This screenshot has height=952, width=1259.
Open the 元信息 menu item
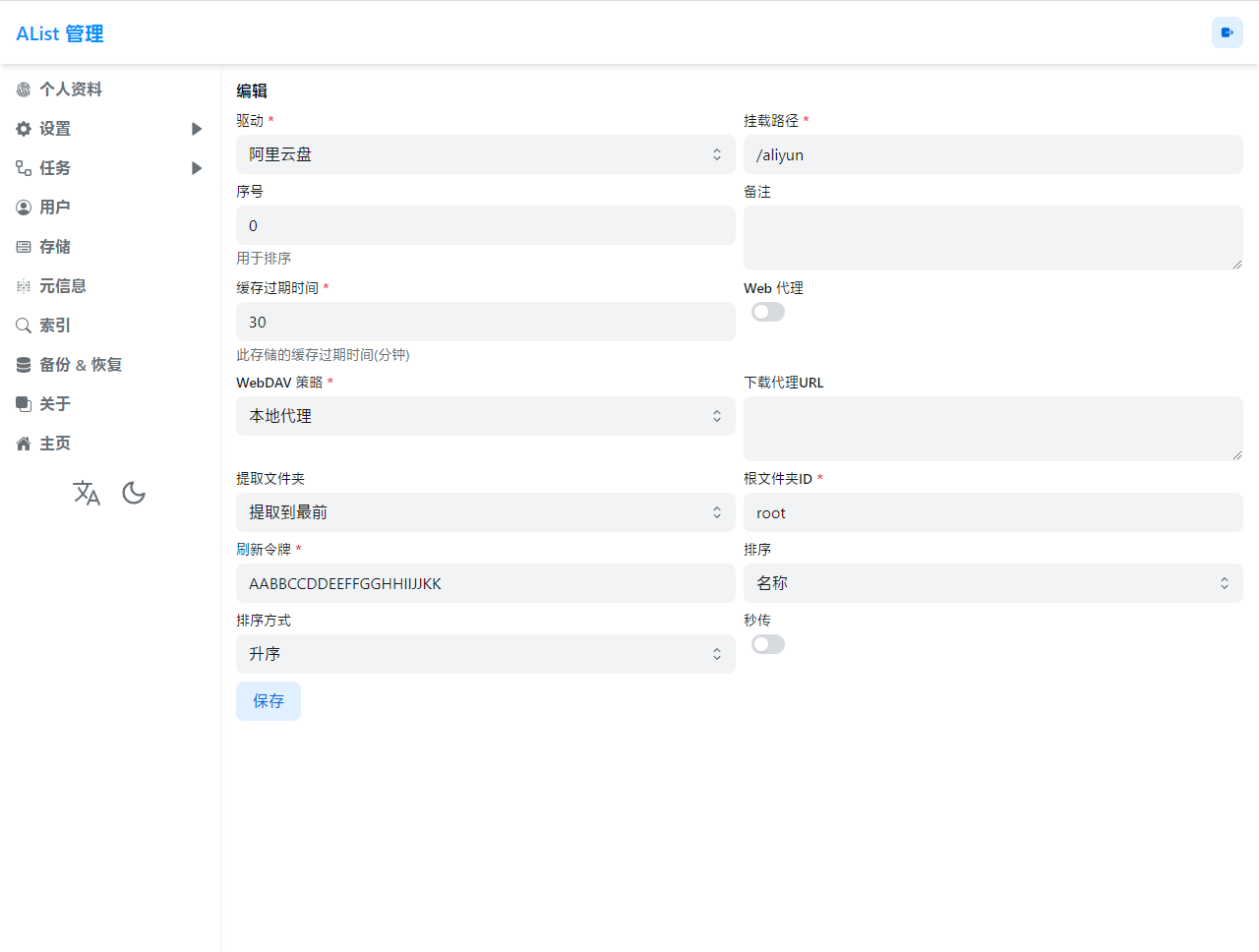pyautogui.click(x=62, y=286)
